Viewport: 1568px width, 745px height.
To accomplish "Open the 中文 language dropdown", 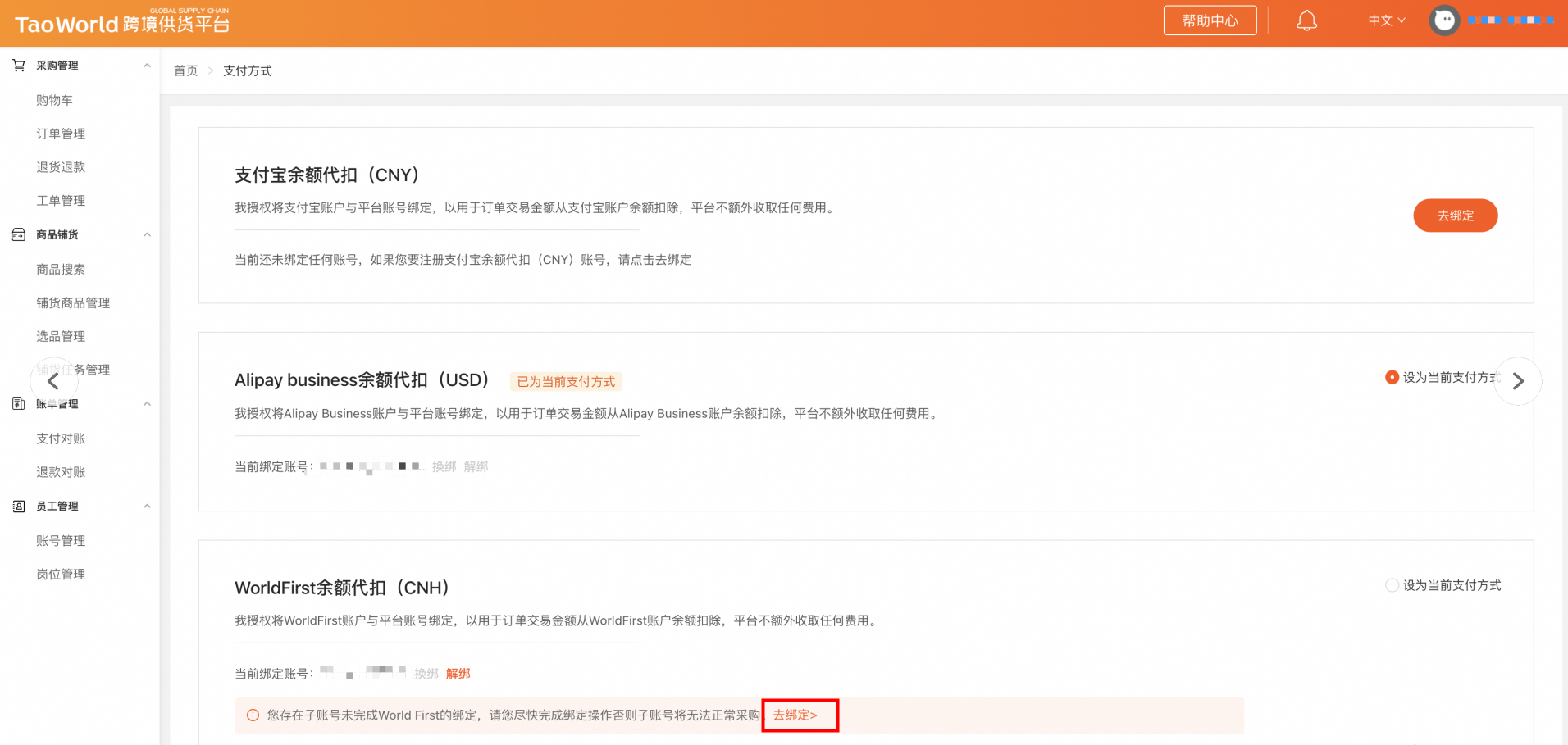I will [x=1384, y=20].
